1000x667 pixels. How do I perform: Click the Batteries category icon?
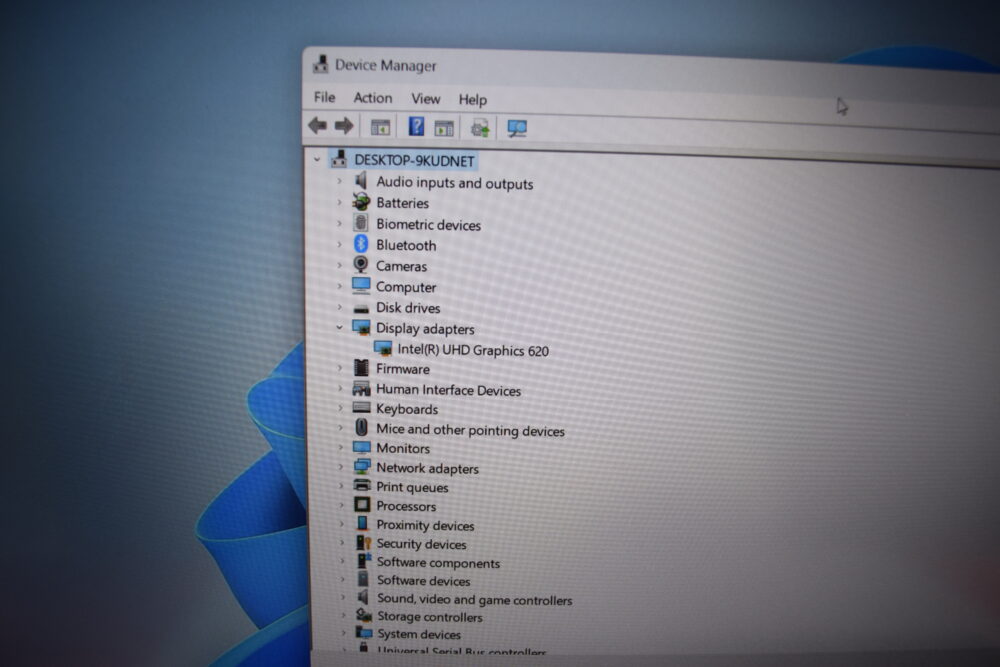pos(361,202)
